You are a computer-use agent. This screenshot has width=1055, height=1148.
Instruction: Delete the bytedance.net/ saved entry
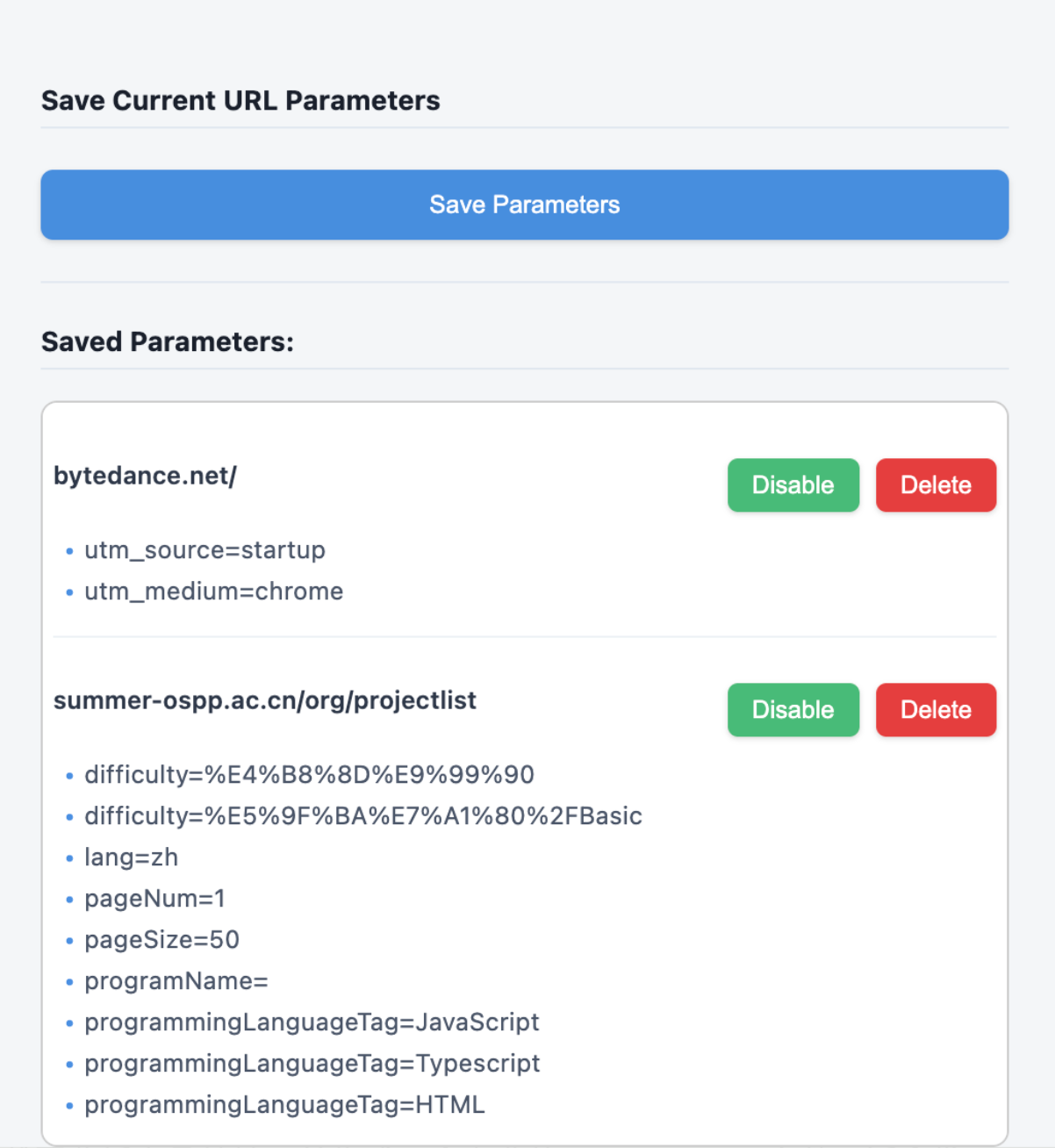[x=936, y=484]
